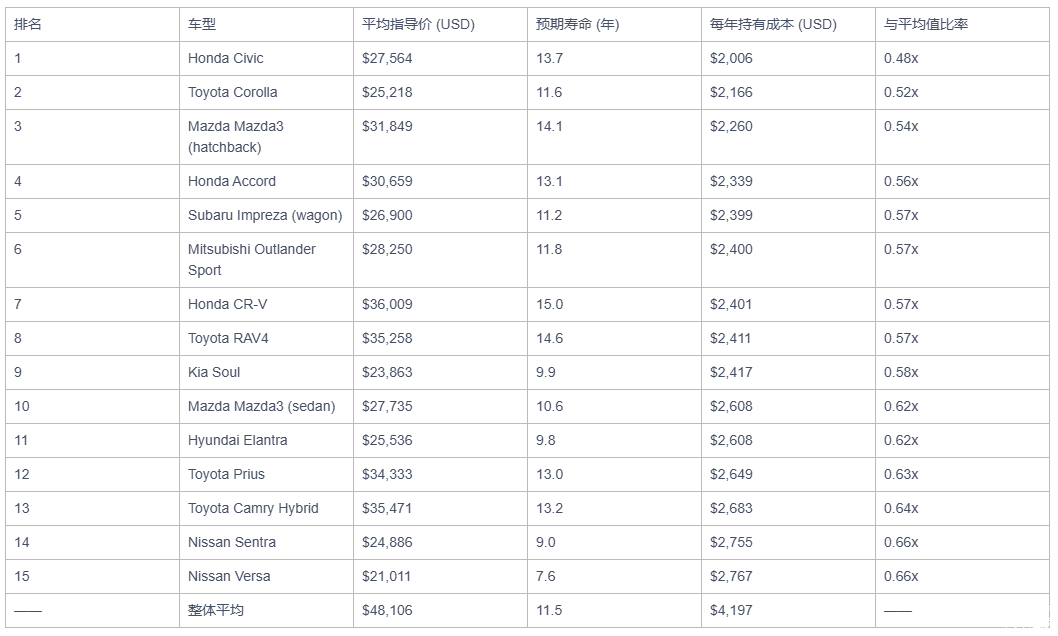
Task: Select the Subaru Impreza (wagon) cell
Action: click(x=265, y=215)
